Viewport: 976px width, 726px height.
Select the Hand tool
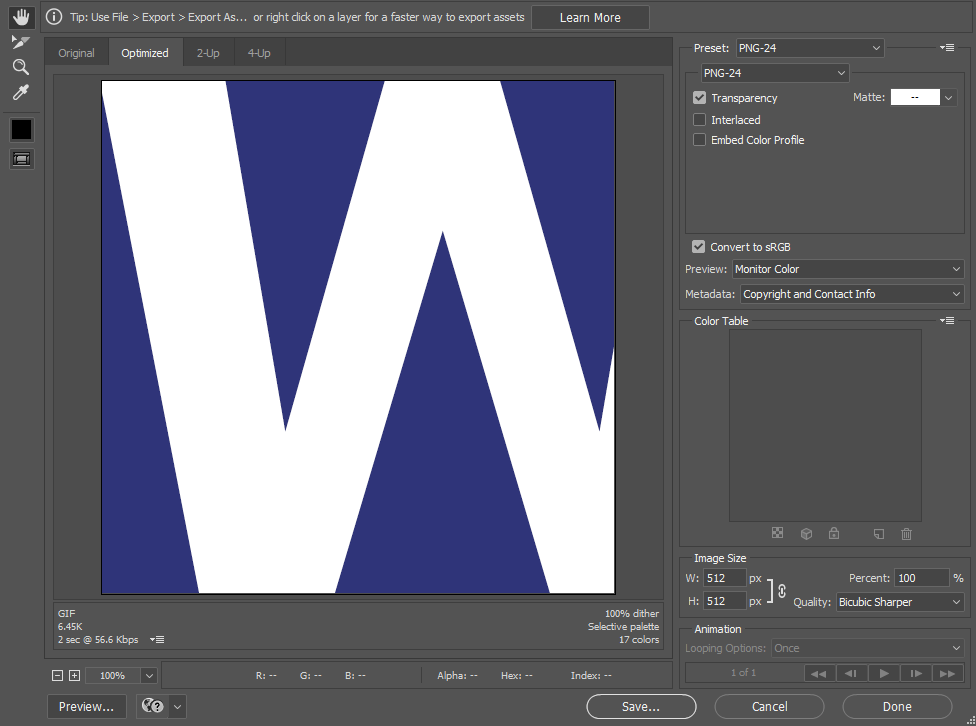click(21, 17)
